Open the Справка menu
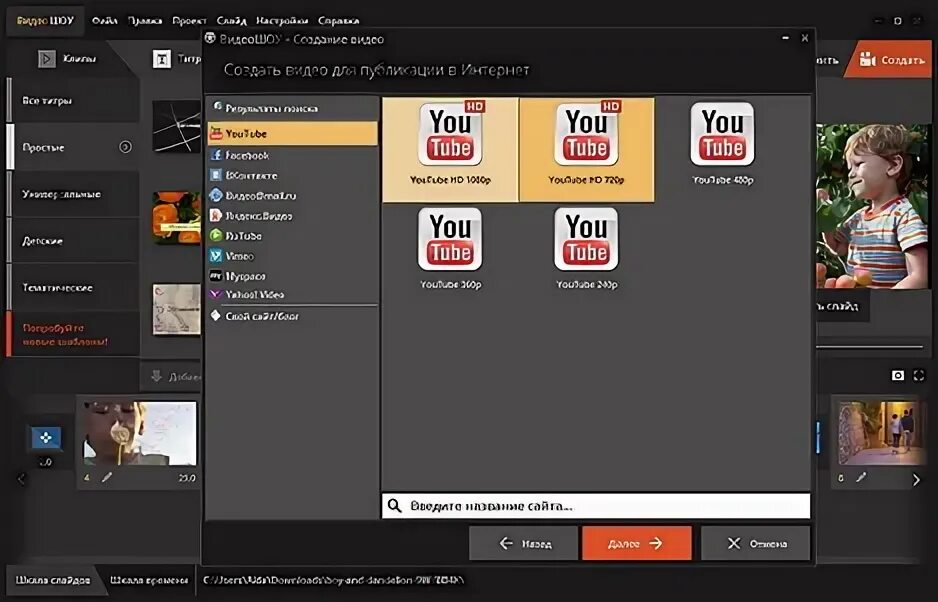Screen dimensions: 938x602 pyautogui.click(x=339, y=20)
